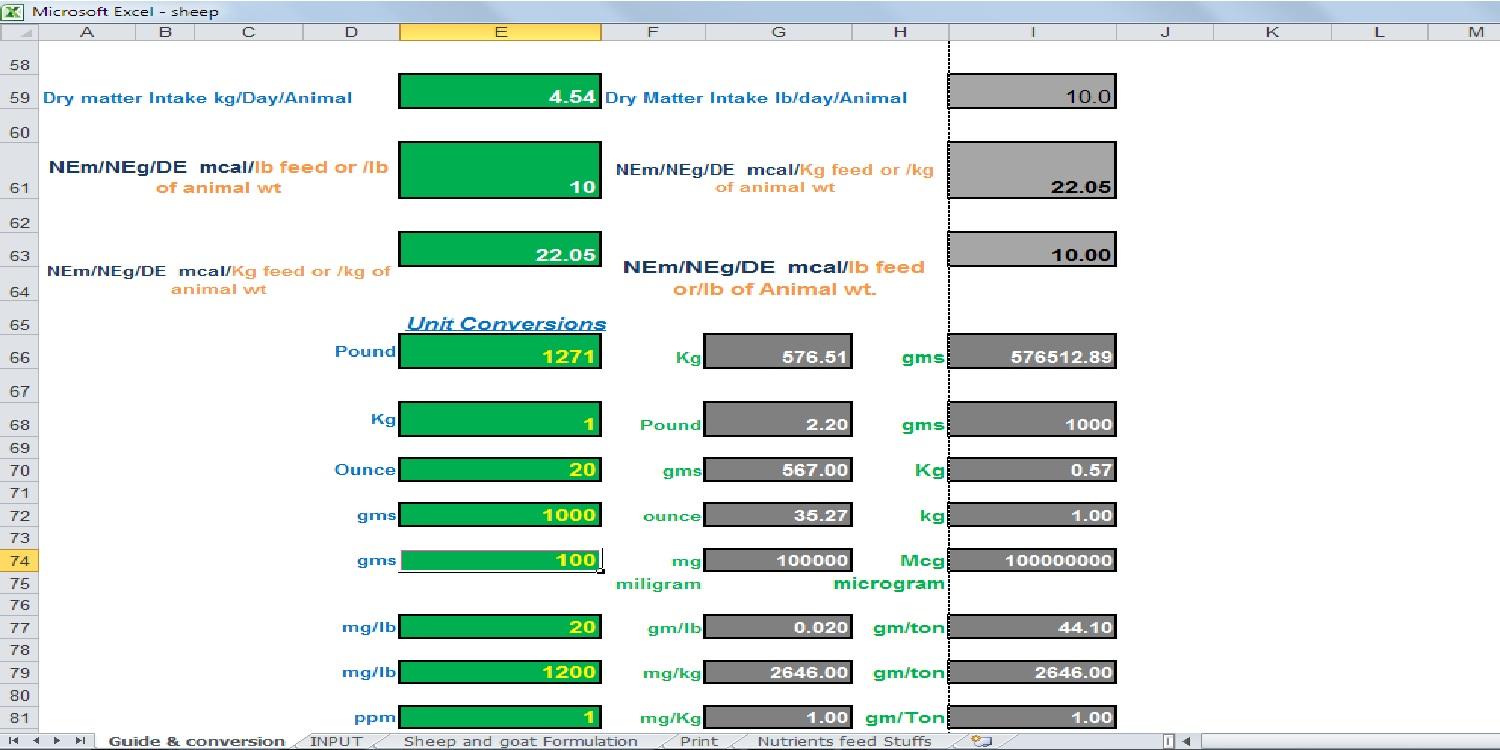Click the ounce result cell 35.27
Screen dimensions: 1500x750
(778, 515)
